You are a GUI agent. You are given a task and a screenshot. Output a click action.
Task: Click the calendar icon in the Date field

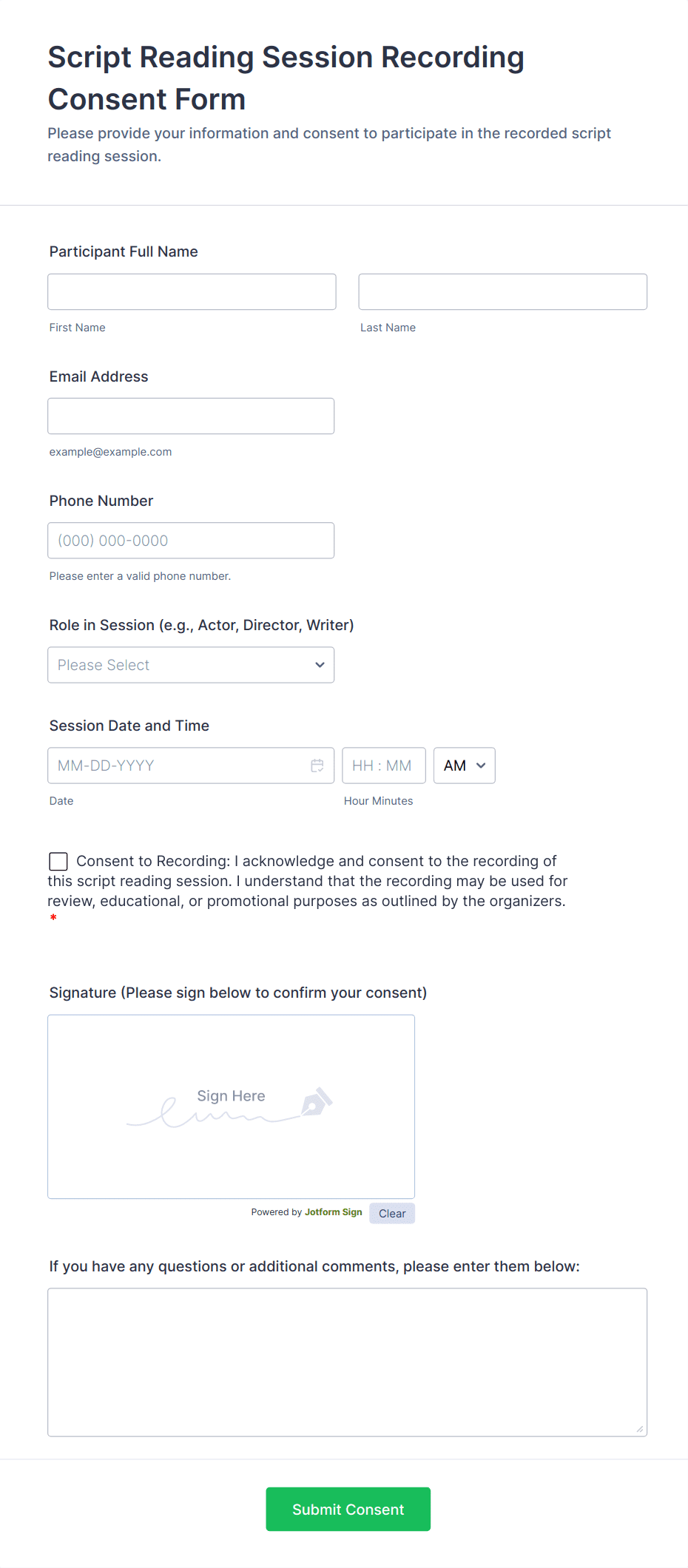[x=317, y=765]
